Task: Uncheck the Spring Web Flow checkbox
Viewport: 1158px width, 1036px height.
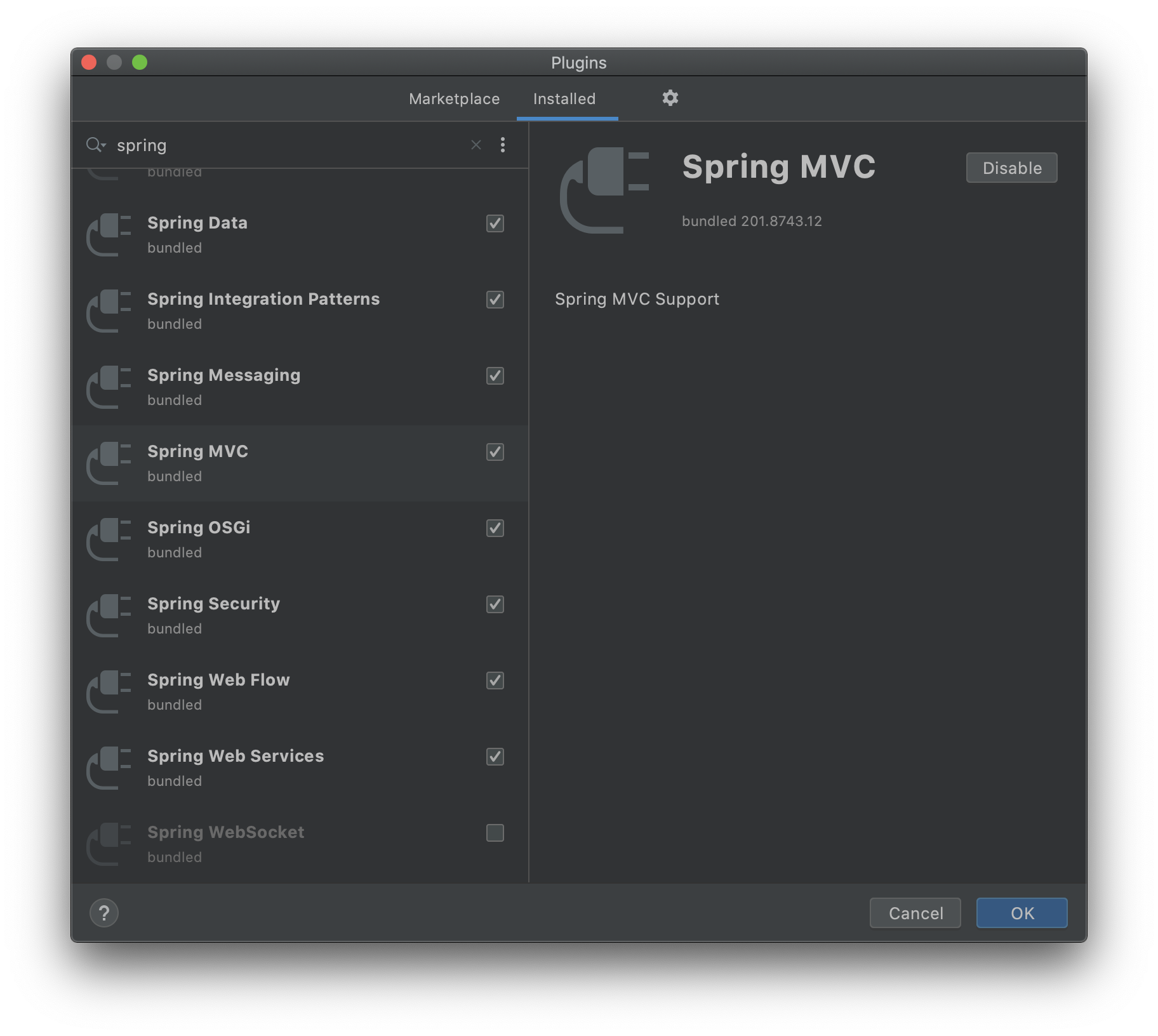Action: point(495,681)
